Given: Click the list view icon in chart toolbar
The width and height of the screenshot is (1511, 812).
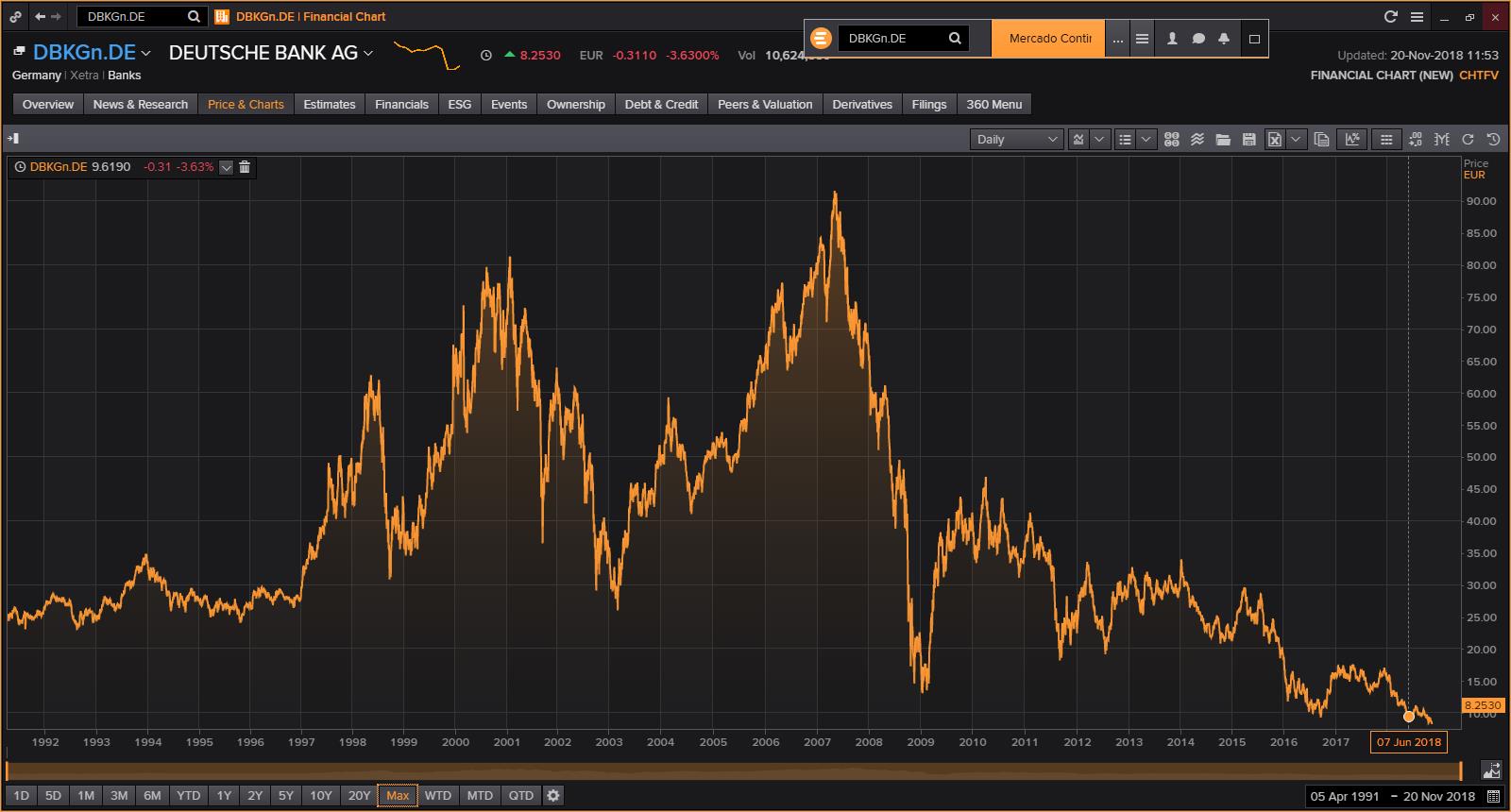Looking at the screenshot, I should pos(1125,139).
